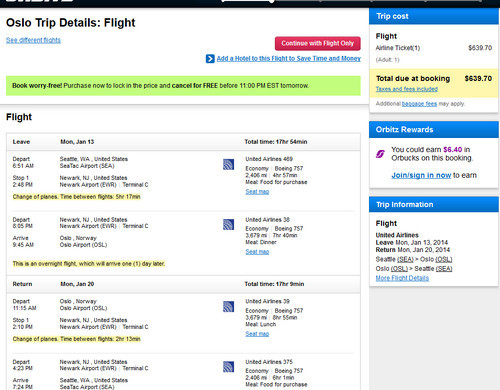Open Add a Hotel to this Flight link

tap(289, 58)
